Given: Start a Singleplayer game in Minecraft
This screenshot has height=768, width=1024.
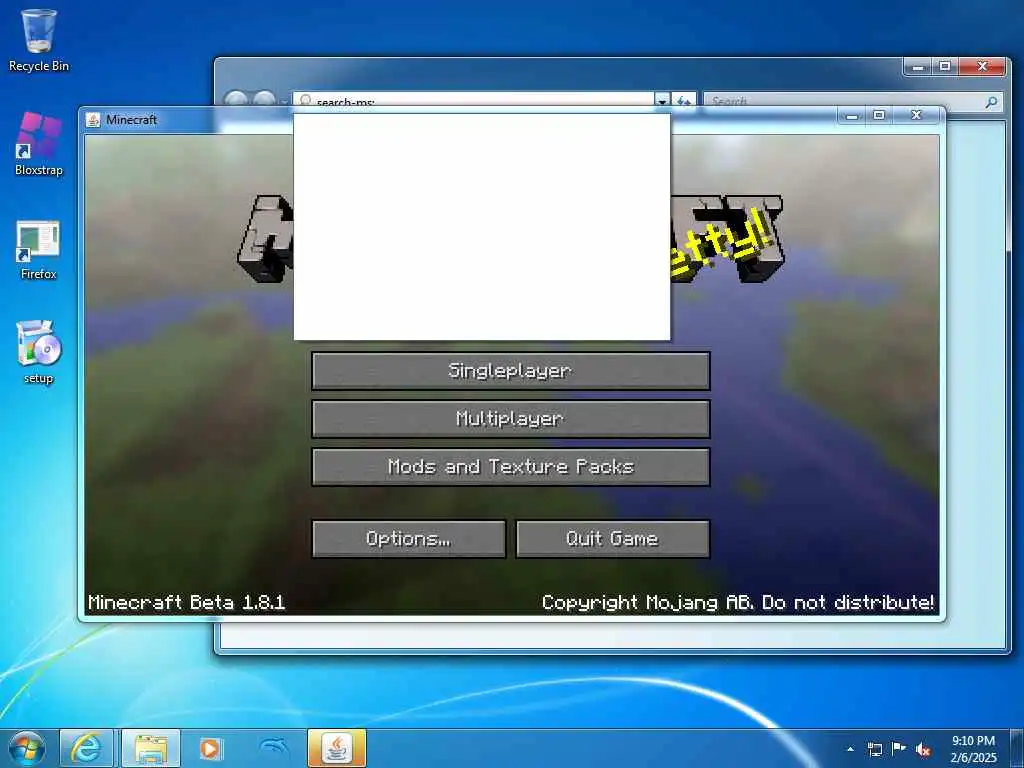Looking at the screenshot, I should pos(511,371).
